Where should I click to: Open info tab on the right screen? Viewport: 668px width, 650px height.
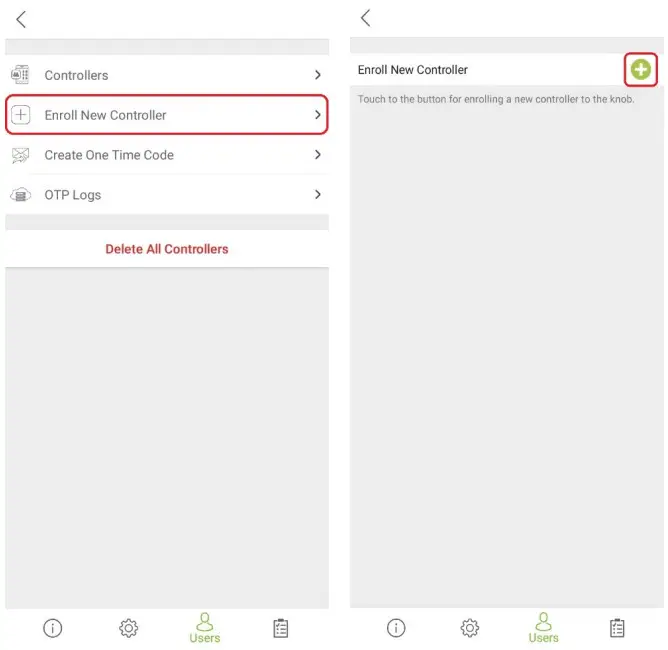click(396, 627)
